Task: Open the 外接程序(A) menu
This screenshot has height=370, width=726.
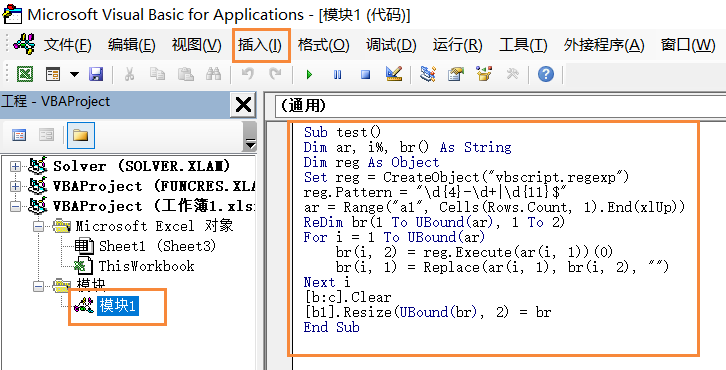Action: click(x=604, y=45)
